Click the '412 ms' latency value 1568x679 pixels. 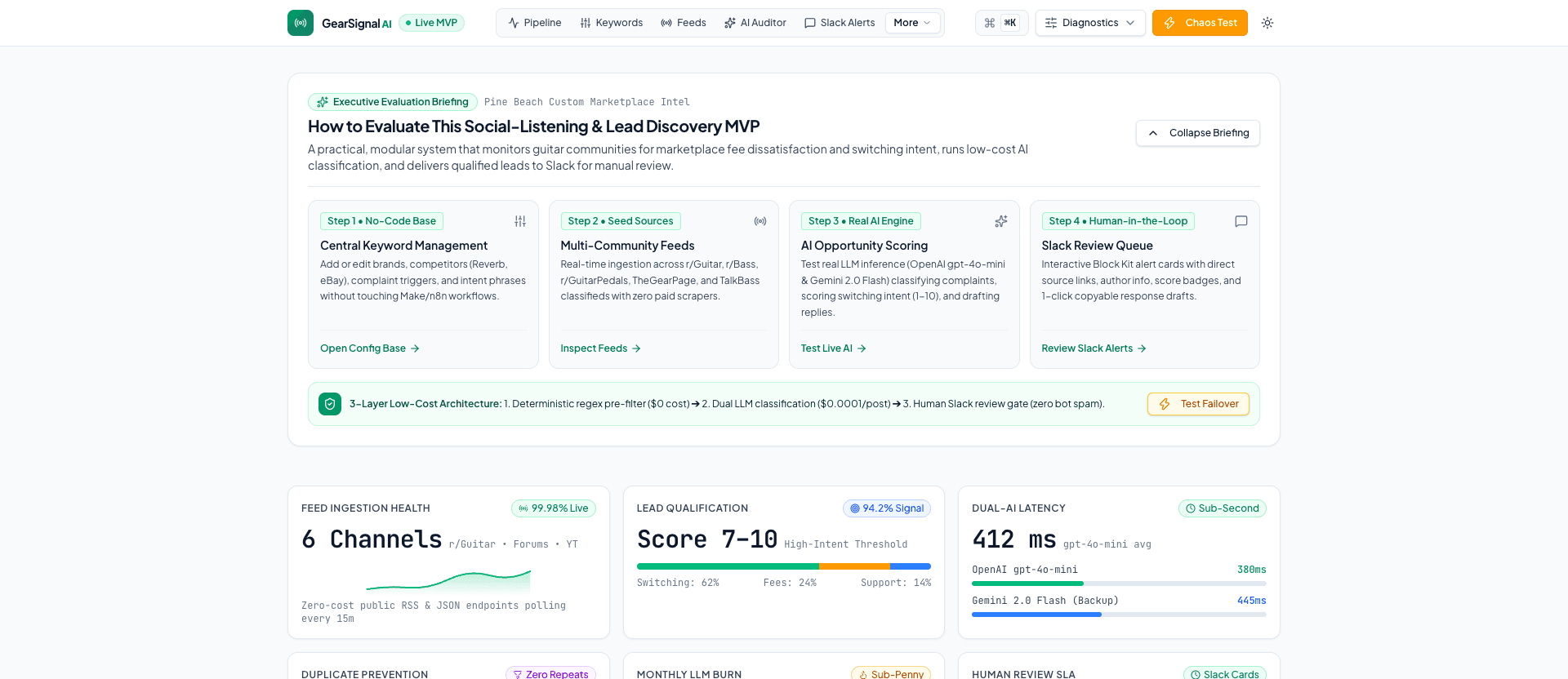pos(1013,539)
